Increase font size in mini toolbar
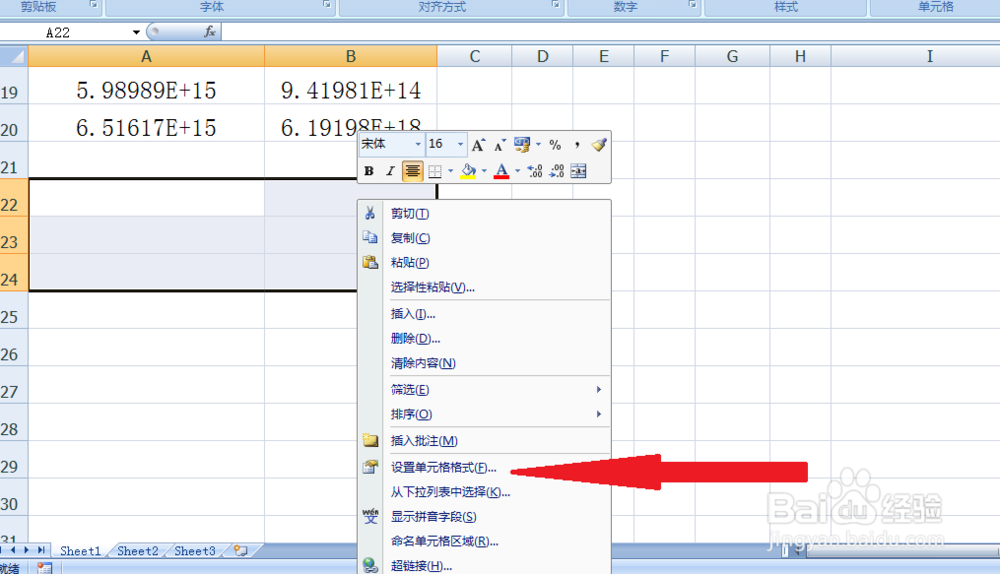 pyautogui.click(x=478, y=145)
